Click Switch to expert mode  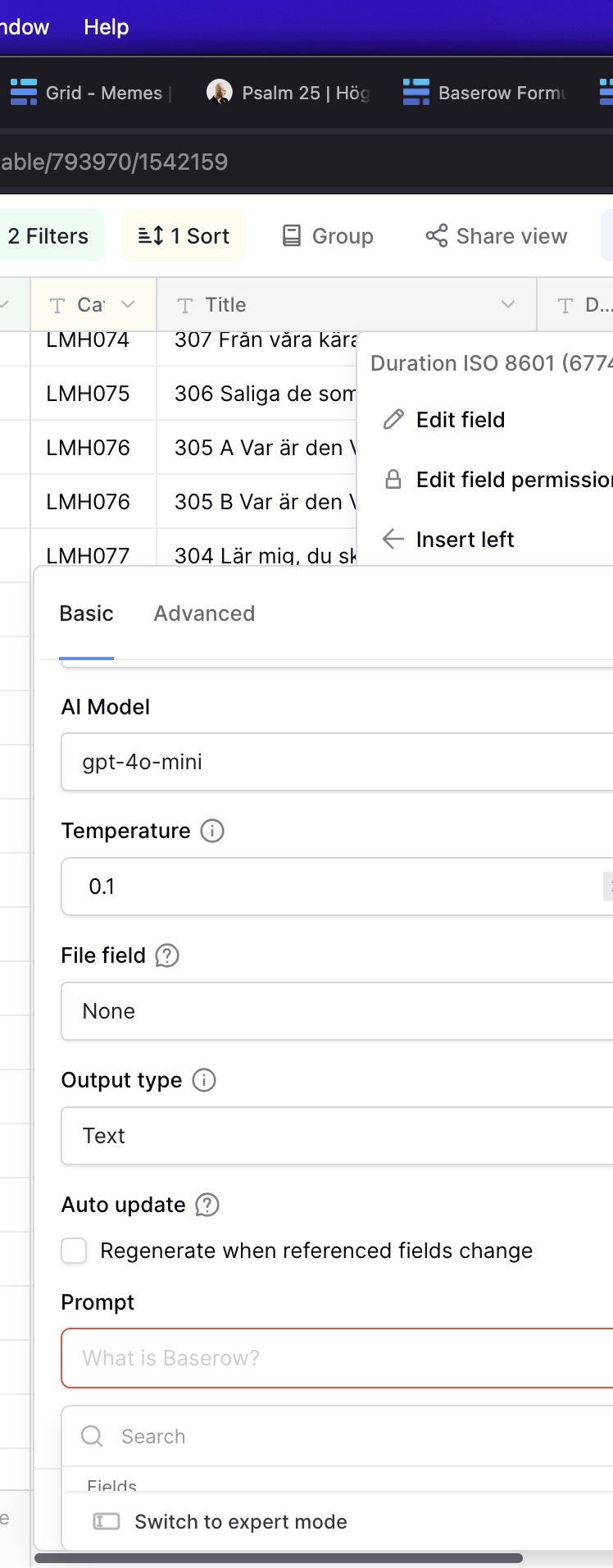(x=240, y=1522)
